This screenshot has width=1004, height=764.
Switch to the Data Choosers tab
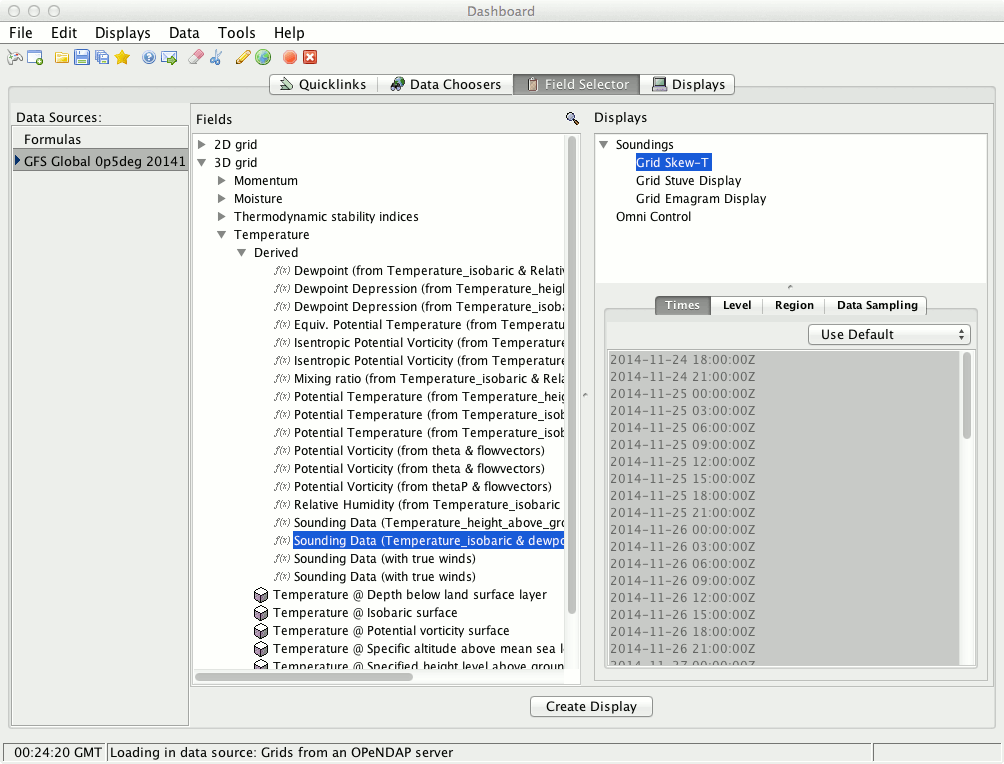tap(445, 85)
